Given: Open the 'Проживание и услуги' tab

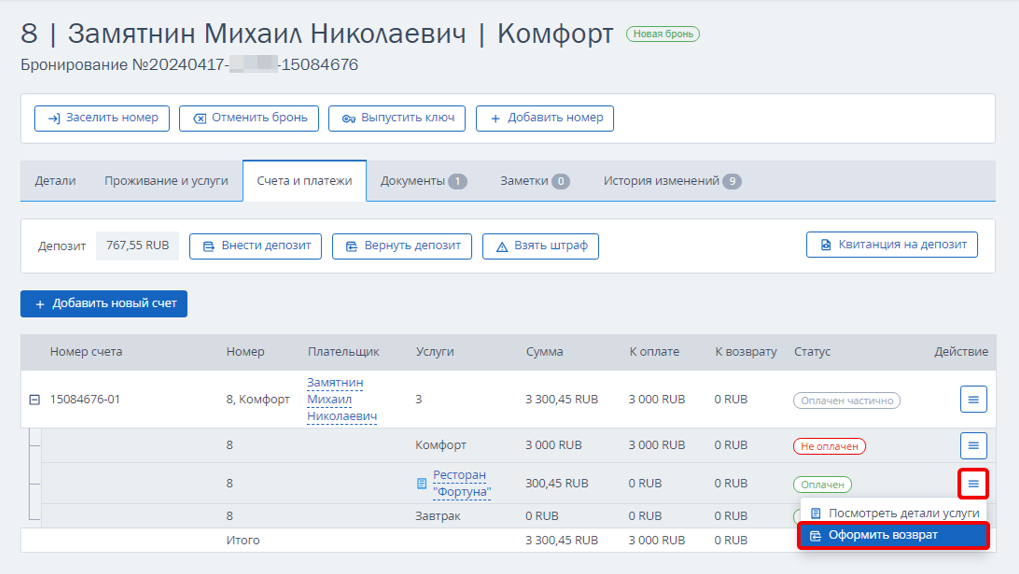Looking at the screenshot, I should (166, 181).
